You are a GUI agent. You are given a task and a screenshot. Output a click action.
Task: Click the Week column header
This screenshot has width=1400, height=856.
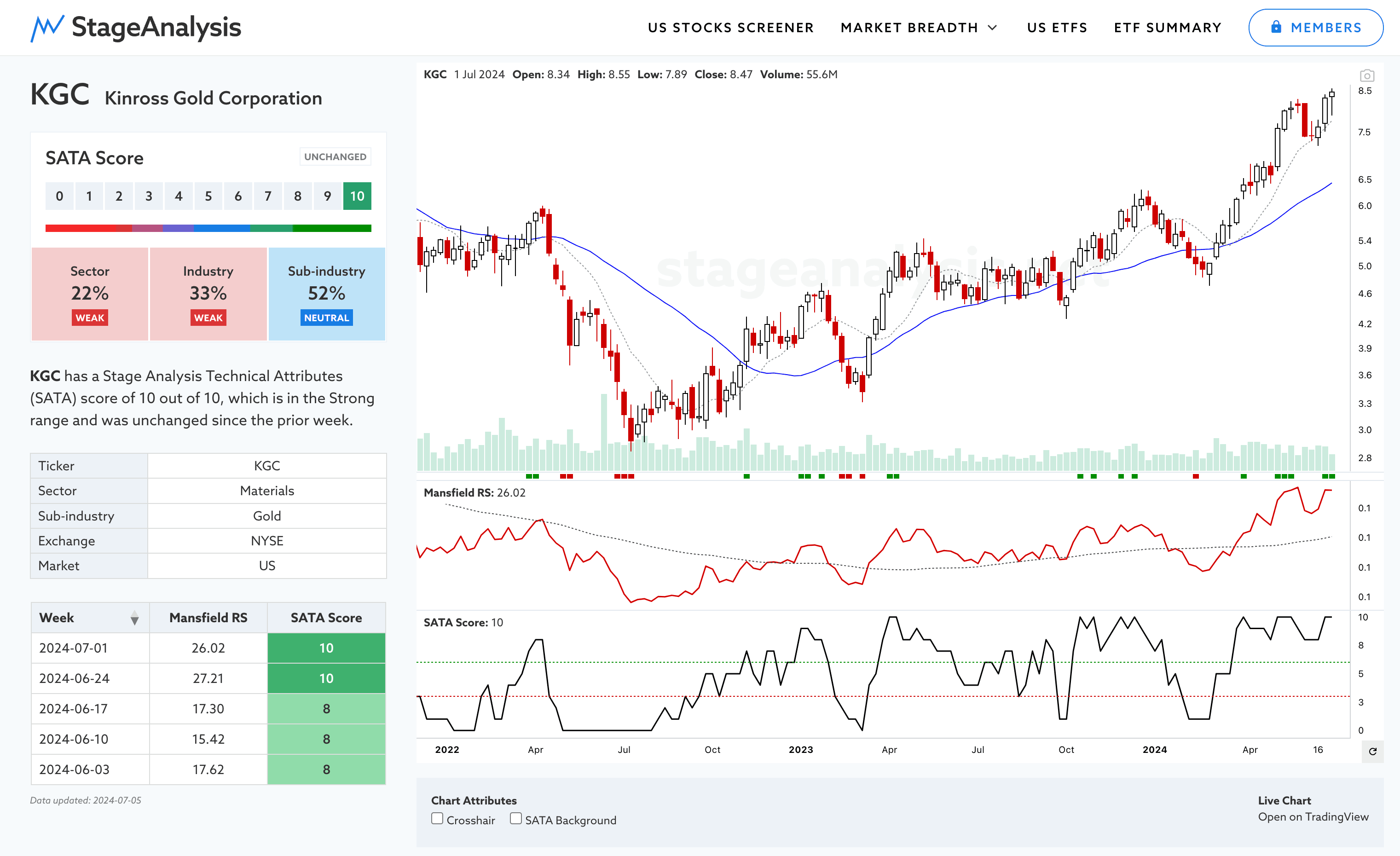[90, 618]
